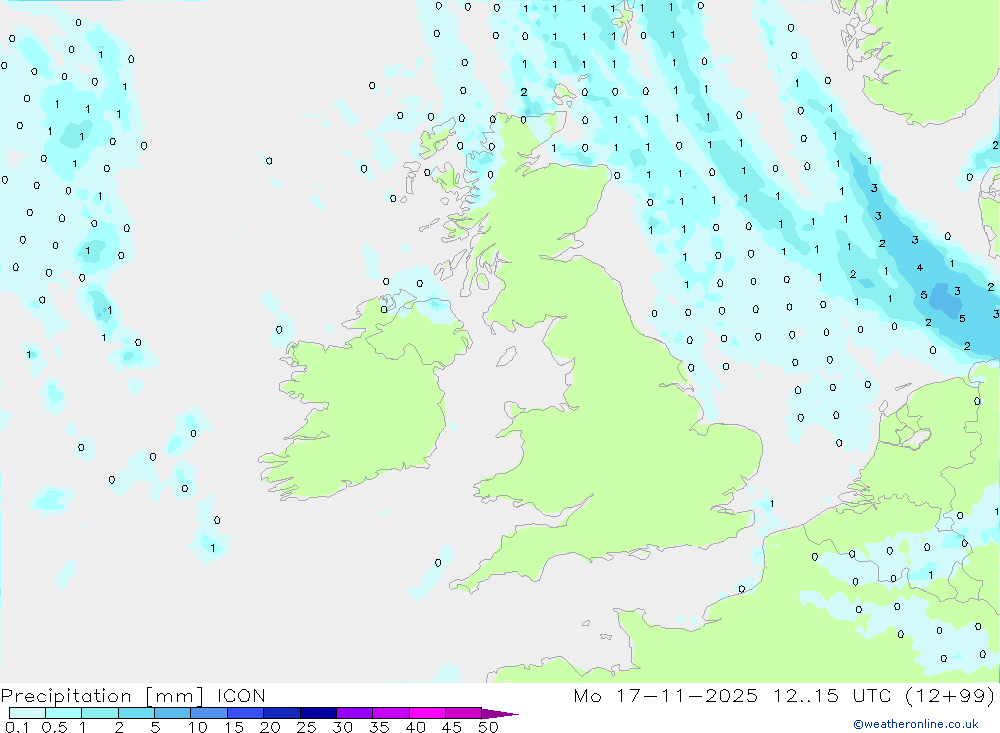The image size is (1000, 733).
Task: Select the 0.1–0.5 mm legend swatch
Action: tap(27, 713)
